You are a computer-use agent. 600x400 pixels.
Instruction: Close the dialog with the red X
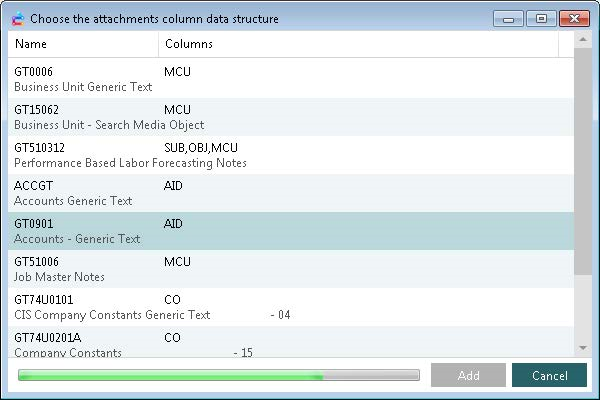click(x=574, y=19)
